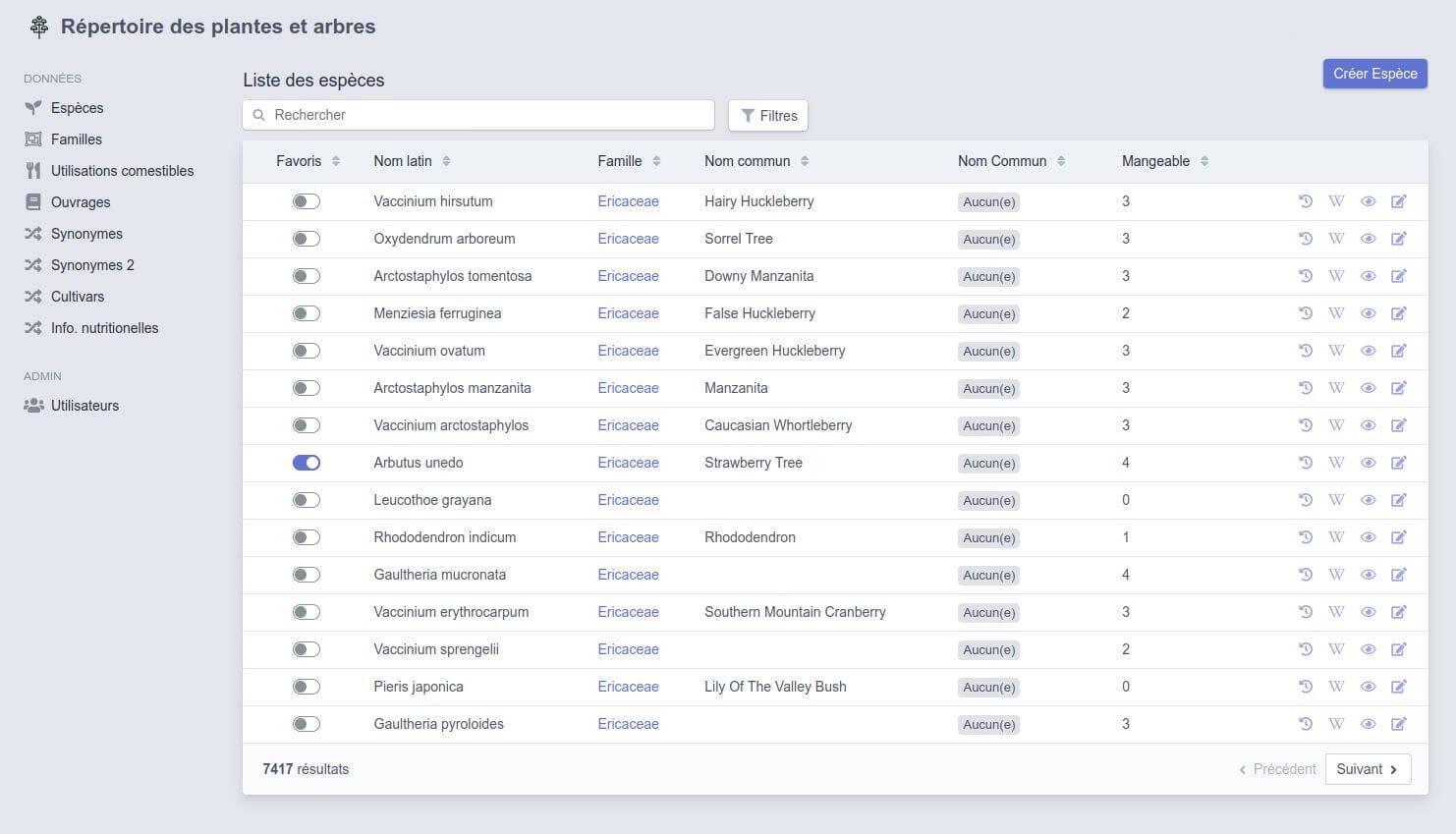The image size is (1456, 834).
Task: Sort by Nom latin column arrows
Action: 446,161
